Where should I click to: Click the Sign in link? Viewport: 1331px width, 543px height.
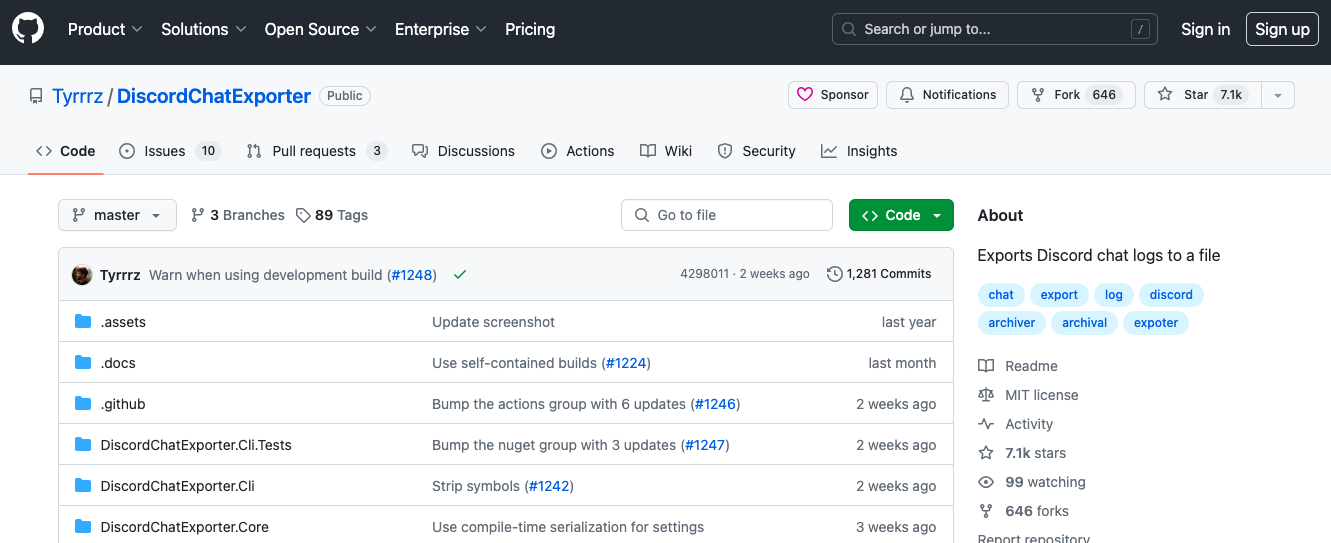pos(1205,29)
